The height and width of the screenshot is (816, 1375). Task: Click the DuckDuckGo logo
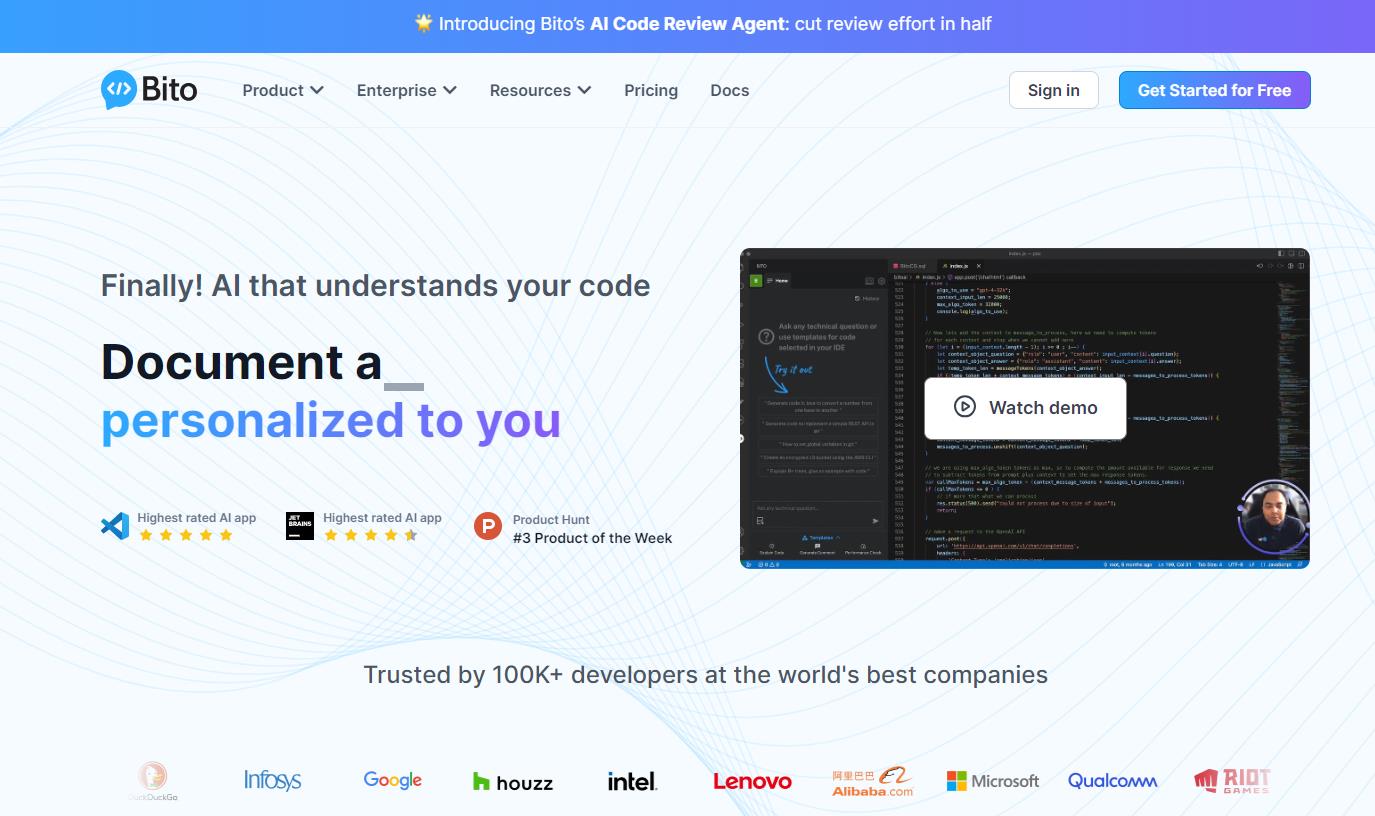(x=153, y=781)
